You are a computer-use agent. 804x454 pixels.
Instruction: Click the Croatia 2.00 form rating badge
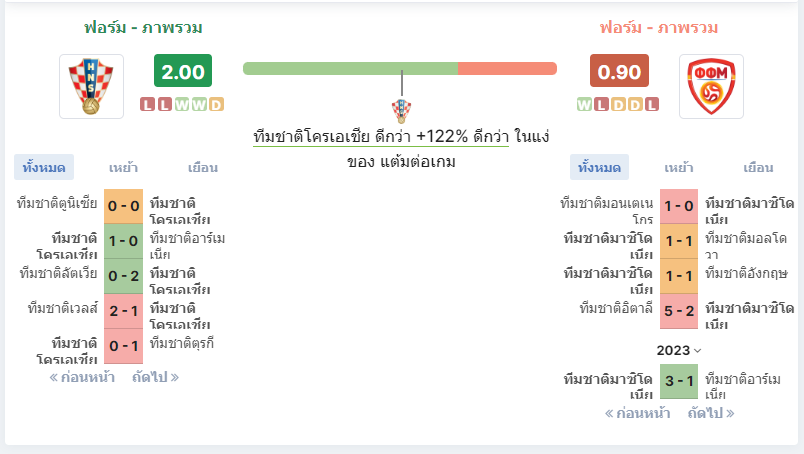click(x=183, y=72)
